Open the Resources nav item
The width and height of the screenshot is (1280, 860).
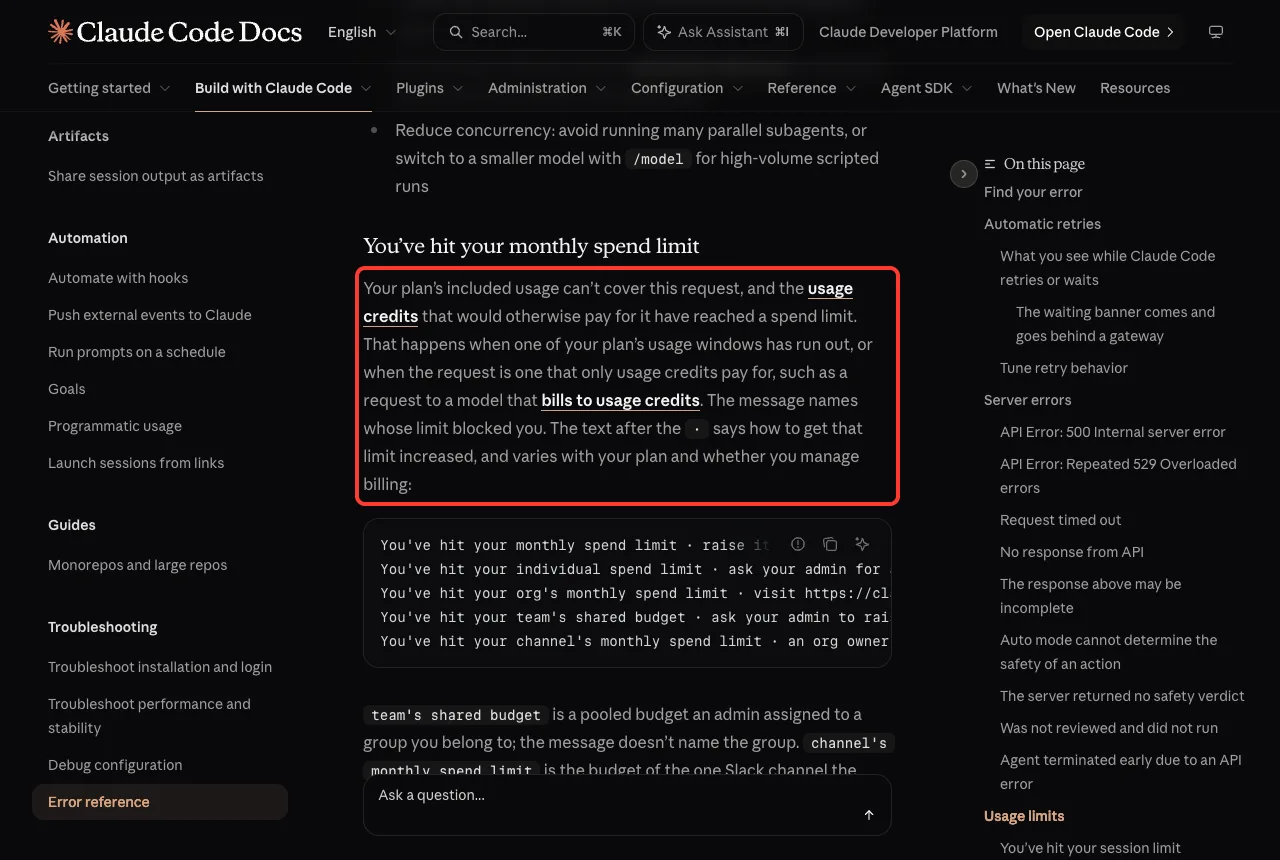(x=1135, y=88)
